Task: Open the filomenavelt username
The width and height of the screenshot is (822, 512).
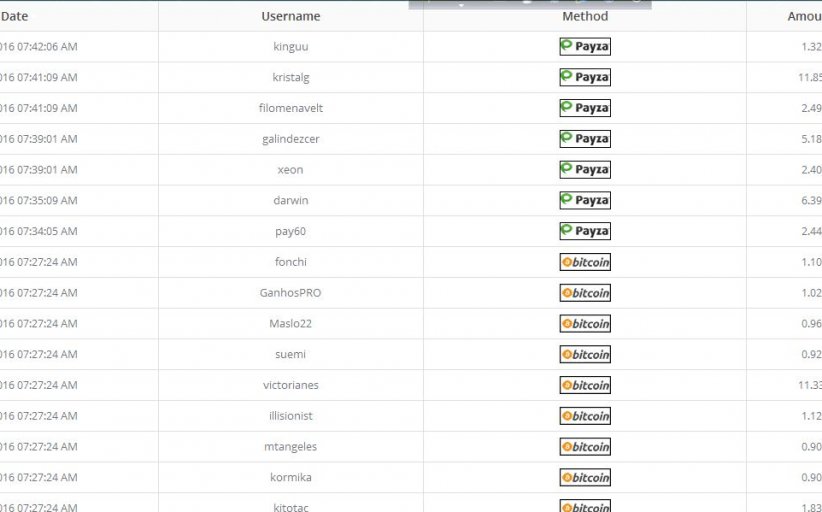Action: (x=291, y=108)
